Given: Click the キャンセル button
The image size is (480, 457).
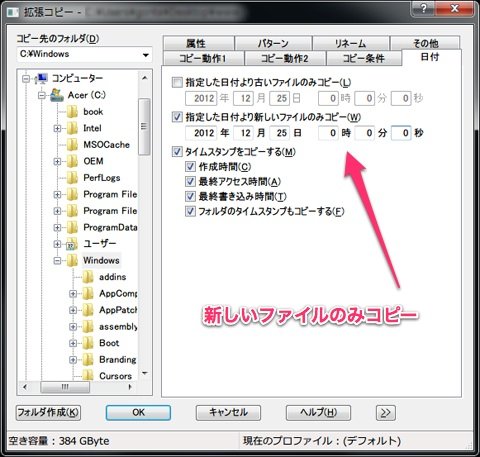Looking at the screenshot, I should pyautogui.click(x=228, y=413).
